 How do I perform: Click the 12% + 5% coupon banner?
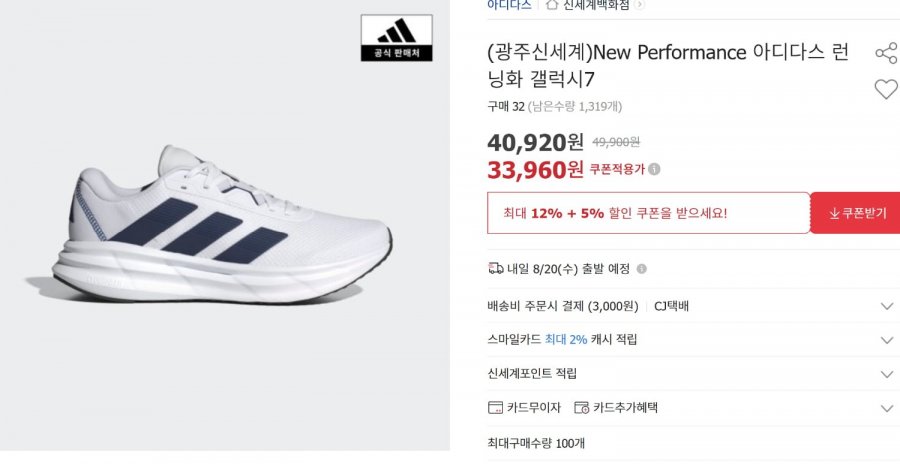(x=649, y=213)
